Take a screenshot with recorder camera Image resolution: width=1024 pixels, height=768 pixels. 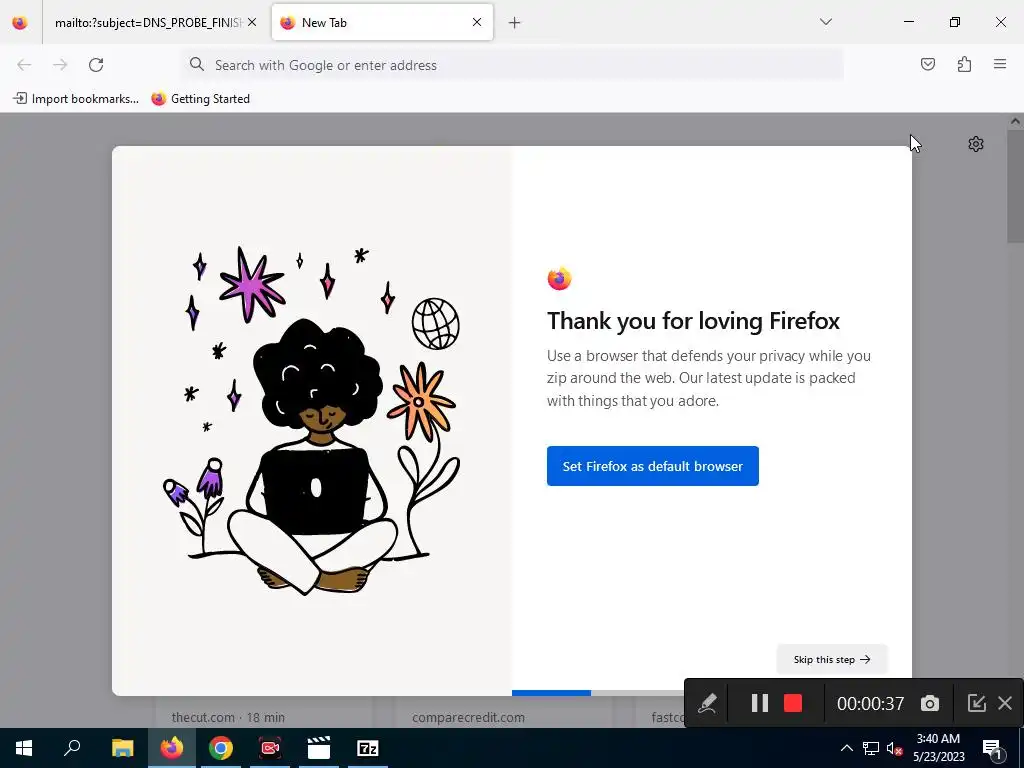(x=930, y=703)
